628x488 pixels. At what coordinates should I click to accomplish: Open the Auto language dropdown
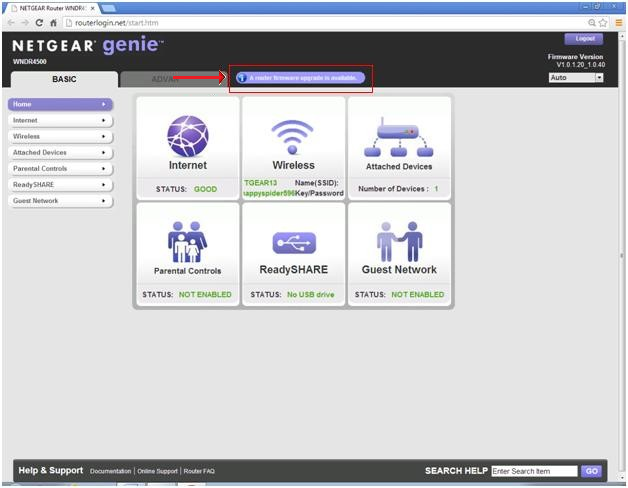576,78
